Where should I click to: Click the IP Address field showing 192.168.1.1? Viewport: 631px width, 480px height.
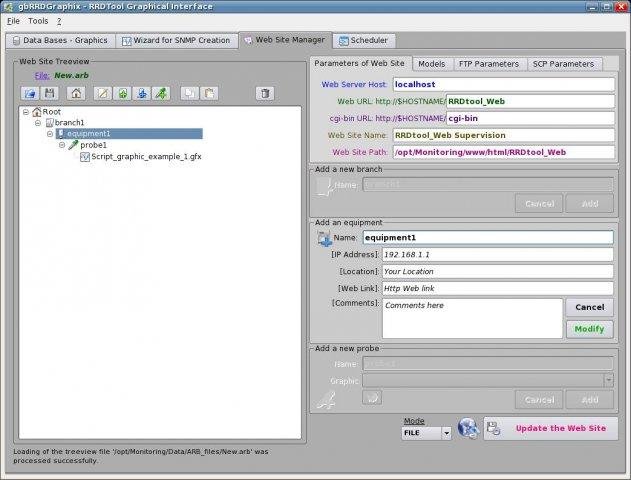point(498,255)
